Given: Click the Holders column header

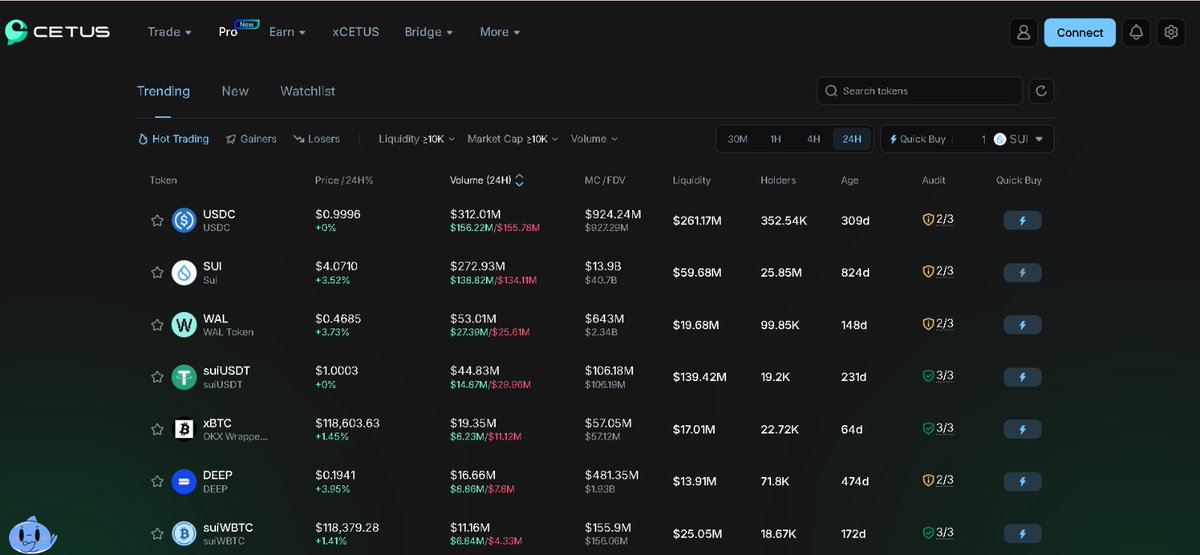Looking at the screenshot, I should [x=778, y=181].
